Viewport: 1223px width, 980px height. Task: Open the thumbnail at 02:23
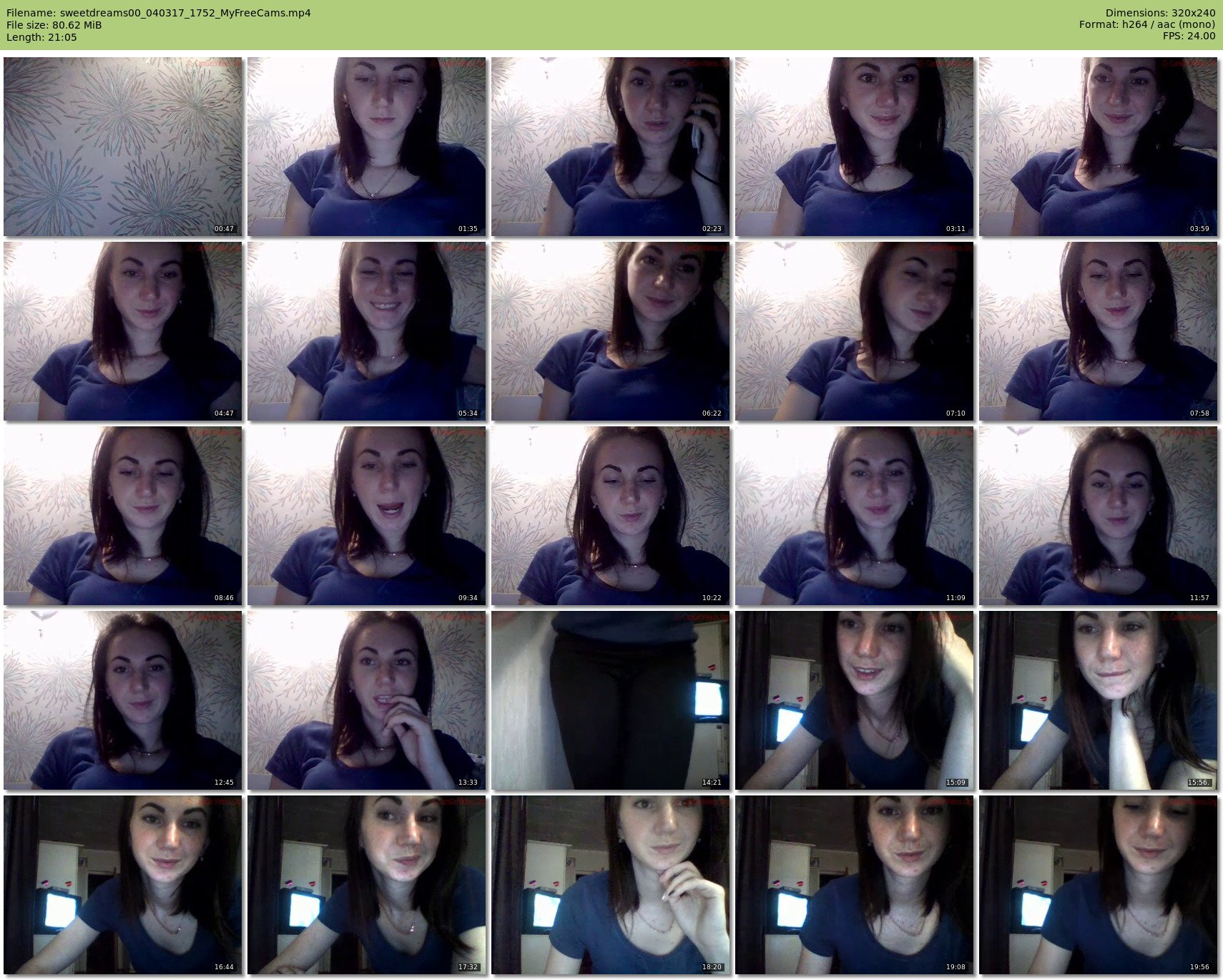tap(610, 147)
